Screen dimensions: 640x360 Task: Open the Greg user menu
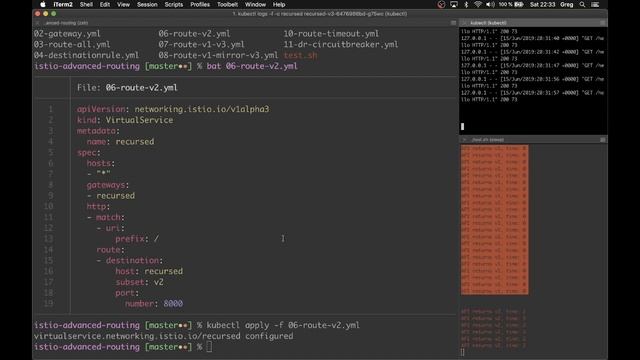click(567, 4)
